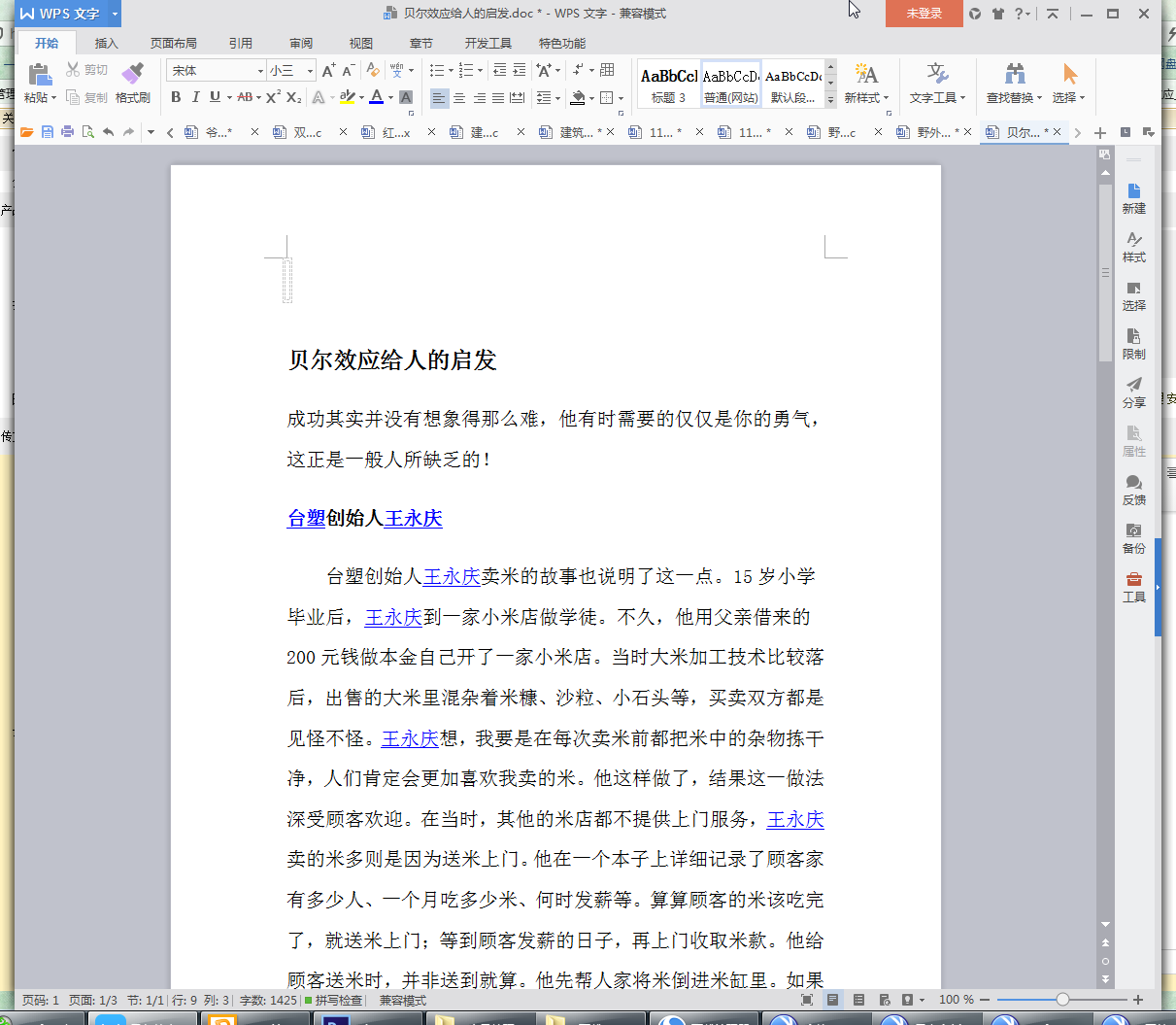Toggle strikethrough AB formatting

pyautogui.click(x=244, y=97)
